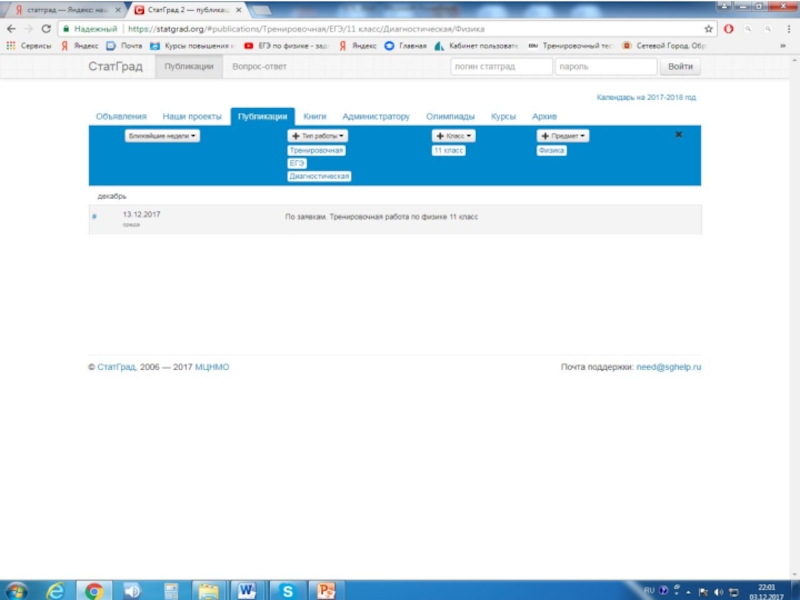The image size is (800, 600).
Task: Close the blue filter panel with X
Action: click(x=679, y=135)
